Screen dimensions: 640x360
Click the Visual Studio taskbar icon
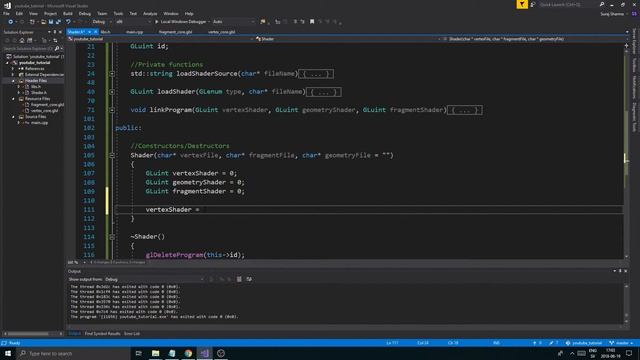click(204, 353)
